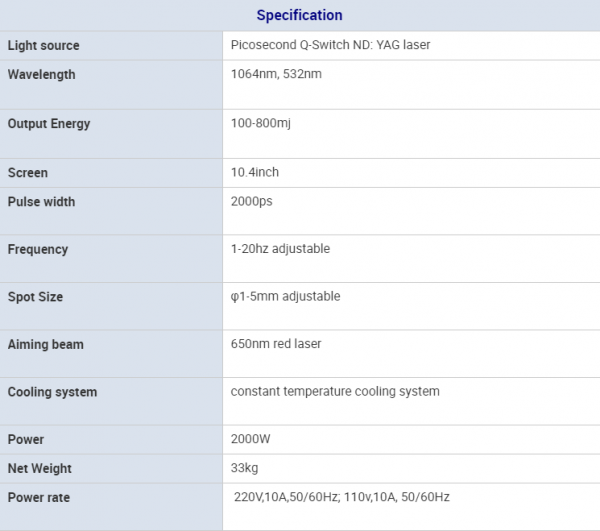Select the Aiming beam label

click(46, 345)
